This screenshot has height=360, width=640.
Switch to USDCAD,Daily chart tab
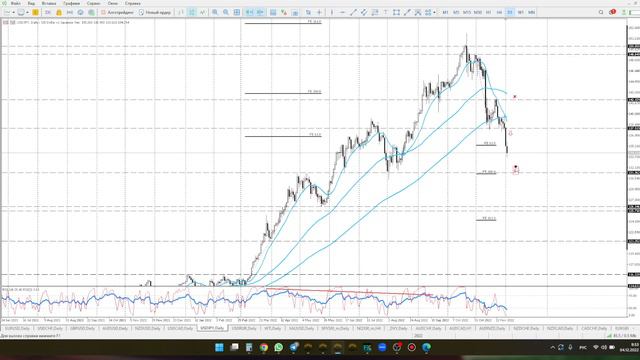(x=180, y=328)
